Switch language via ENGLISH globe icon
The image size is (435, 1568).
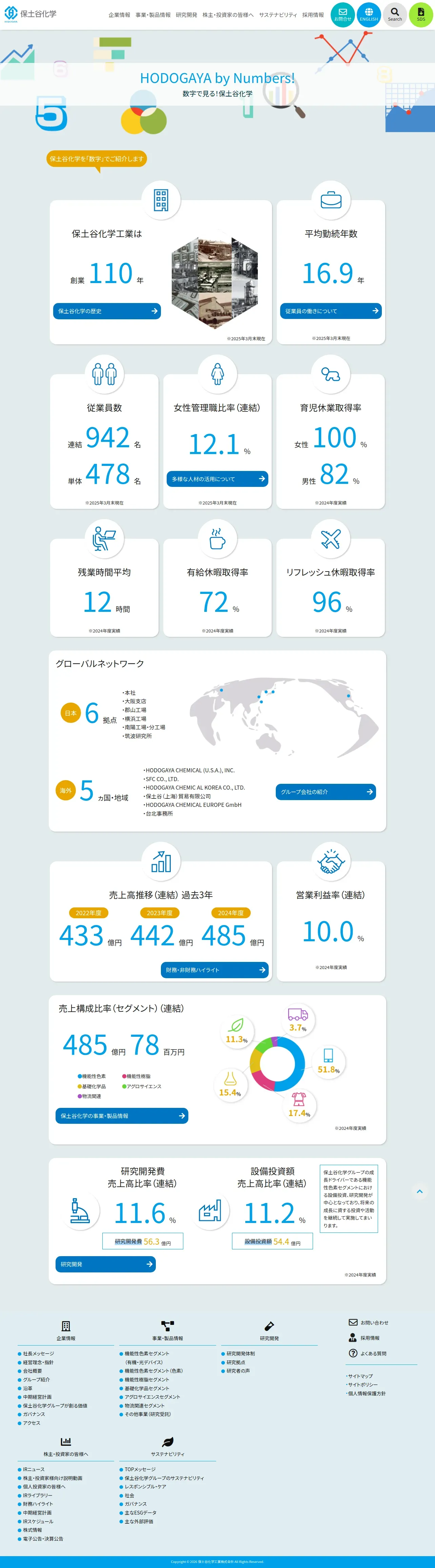pos(369,15)
